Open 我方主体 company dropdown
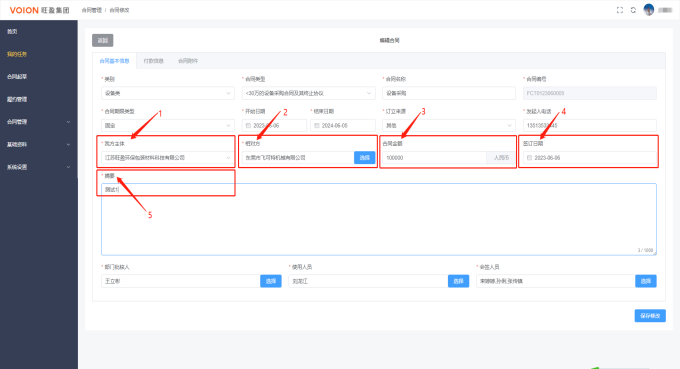The height and width of the screenshot is (369, 680). pos(168,158)
